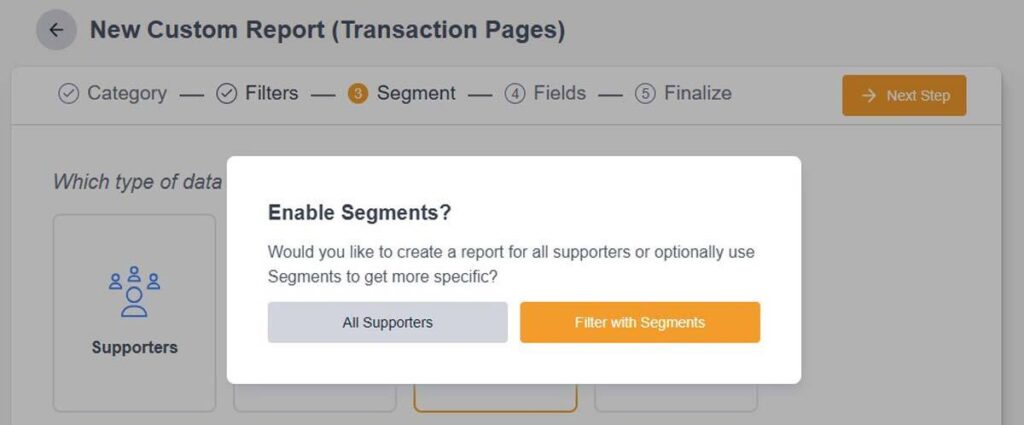The image size is (1024, 425).
Task: Click the Filters step checkmark icon
Action: [x=227, y=94]
